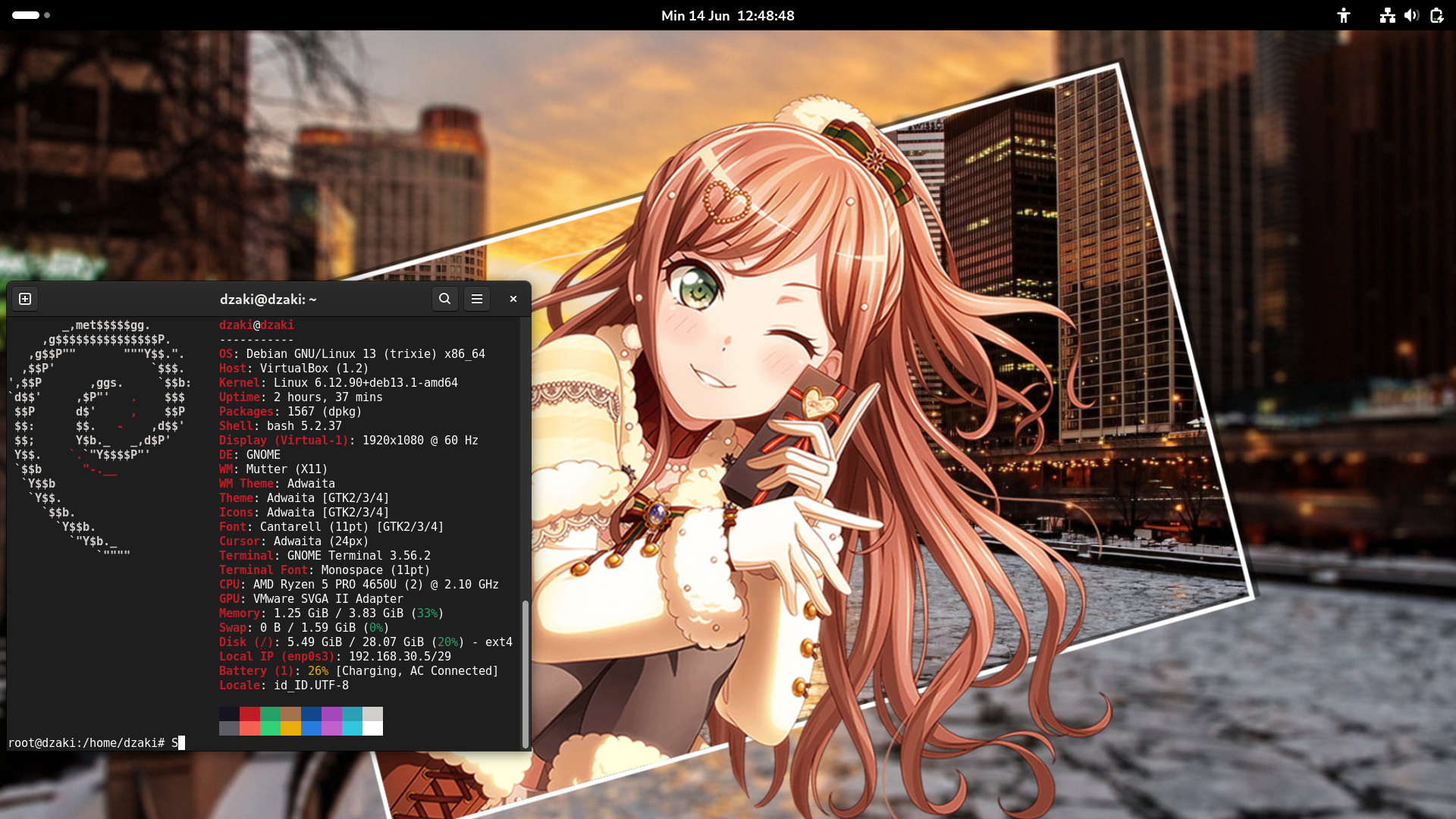The image size is (1456, 819).
Task: Click the Font: Cantarell (11pt) line
Action: 331,527
